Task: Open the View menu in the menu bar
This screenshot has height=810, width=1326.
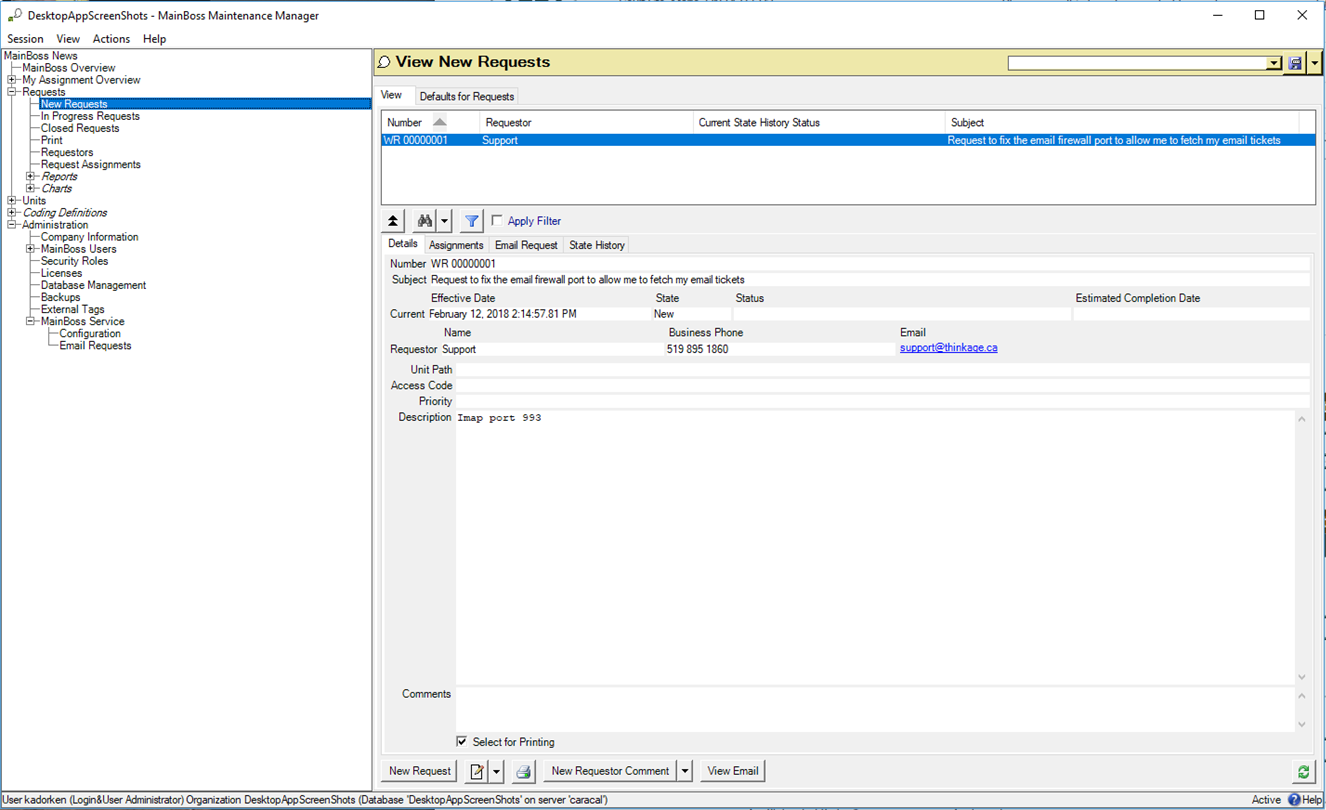Action: pyautogui.click(x=68, y=39)
